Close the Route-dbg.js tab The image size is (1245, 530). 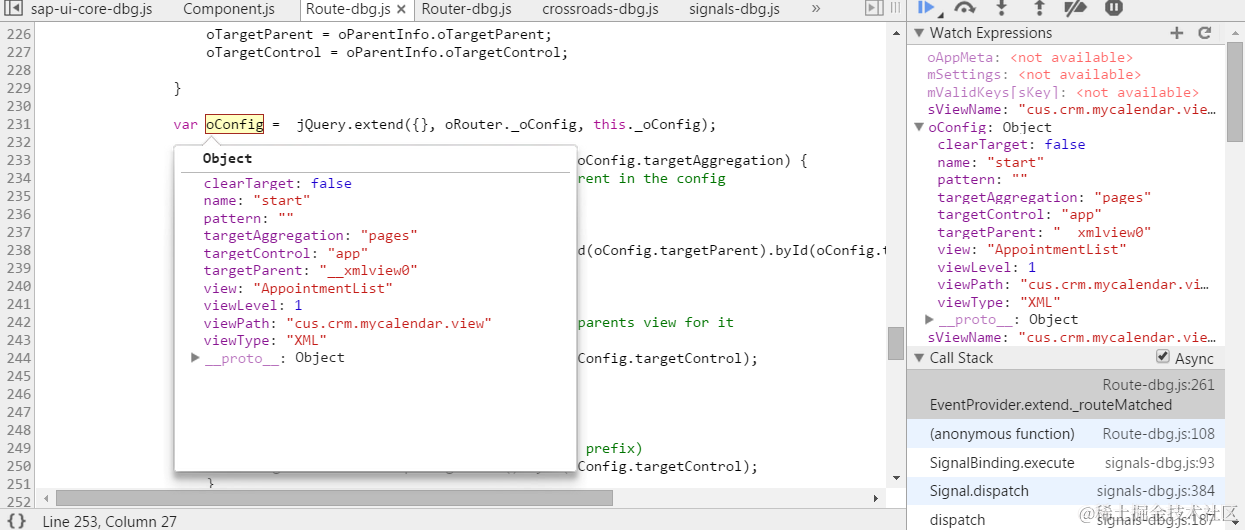click(401, 9)
